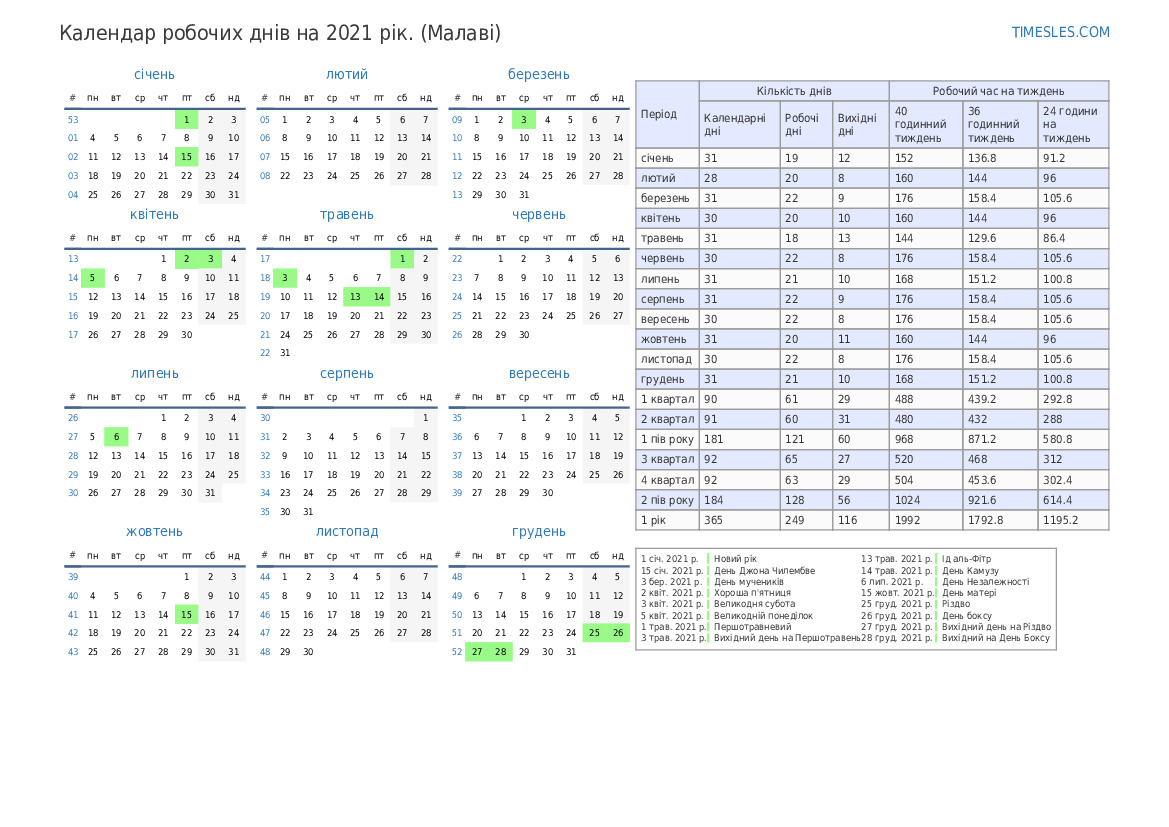Select the green March 3 holiday date

(x=523, y=120)
